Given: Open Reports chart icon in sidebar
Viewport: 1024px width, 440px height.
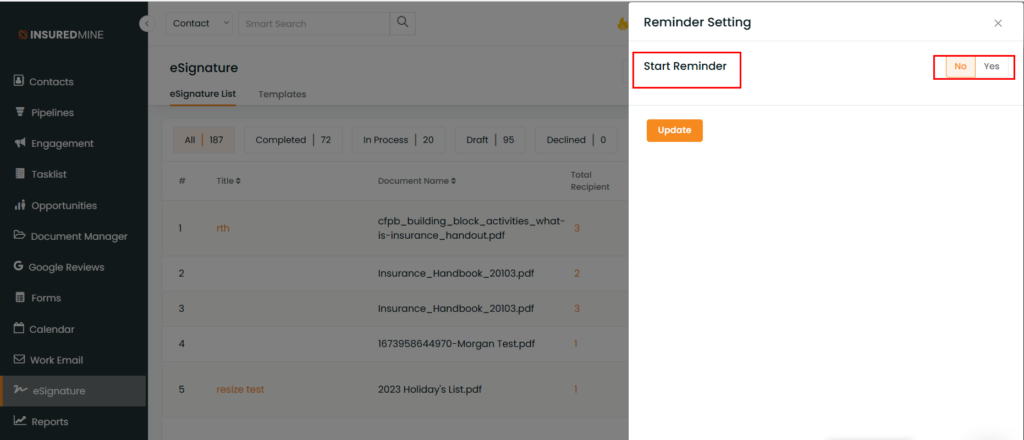Looking at the screenshot, I should 20,421.
